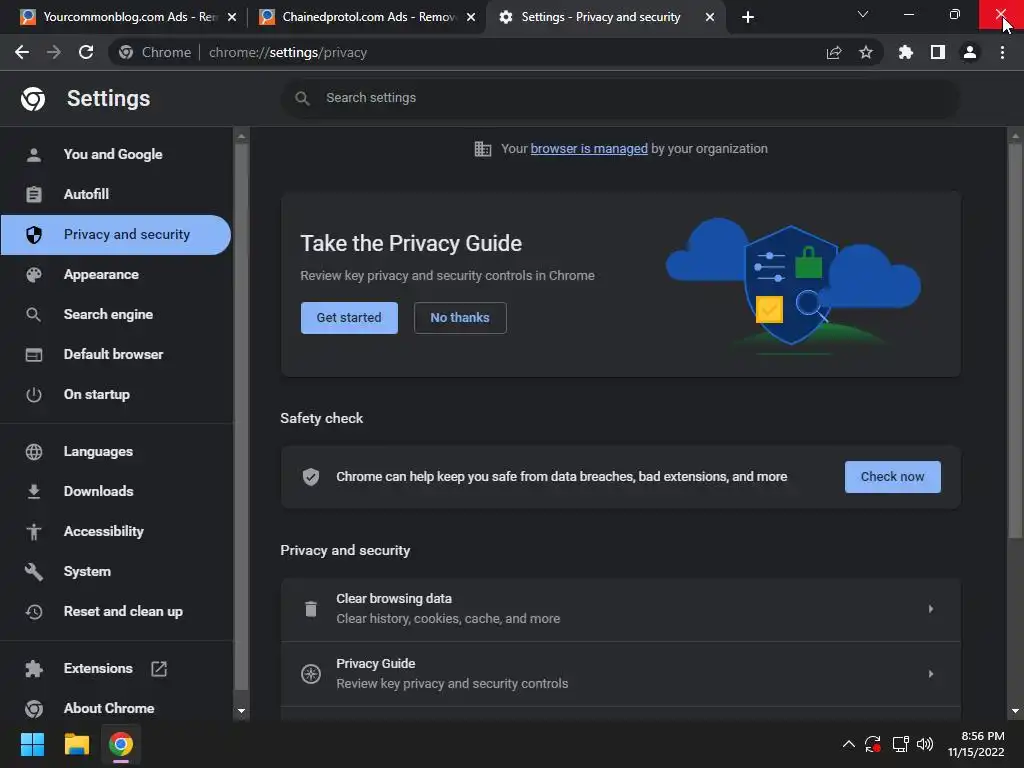Click the Reset and clean up icon
This screenshot has width=1024, height=768.
click(33, 612)
